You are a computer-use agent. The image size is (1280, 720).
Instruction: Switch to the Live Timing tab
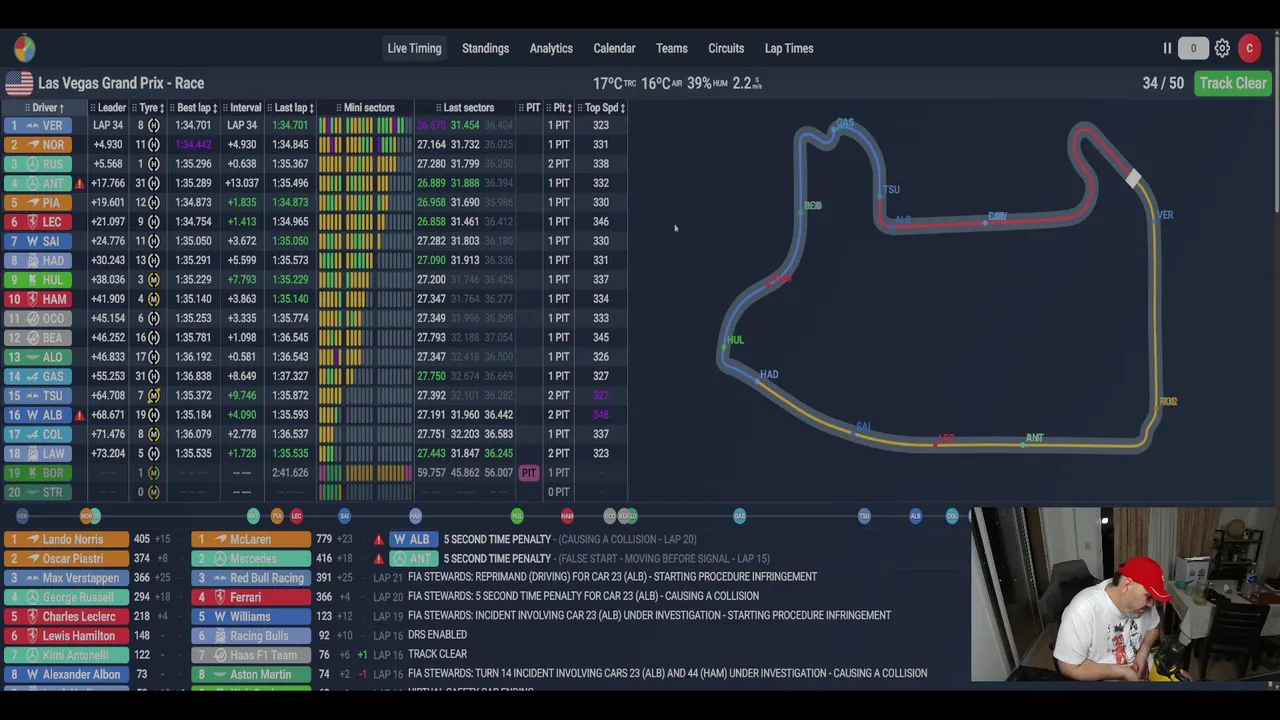[x=414, y=48]
